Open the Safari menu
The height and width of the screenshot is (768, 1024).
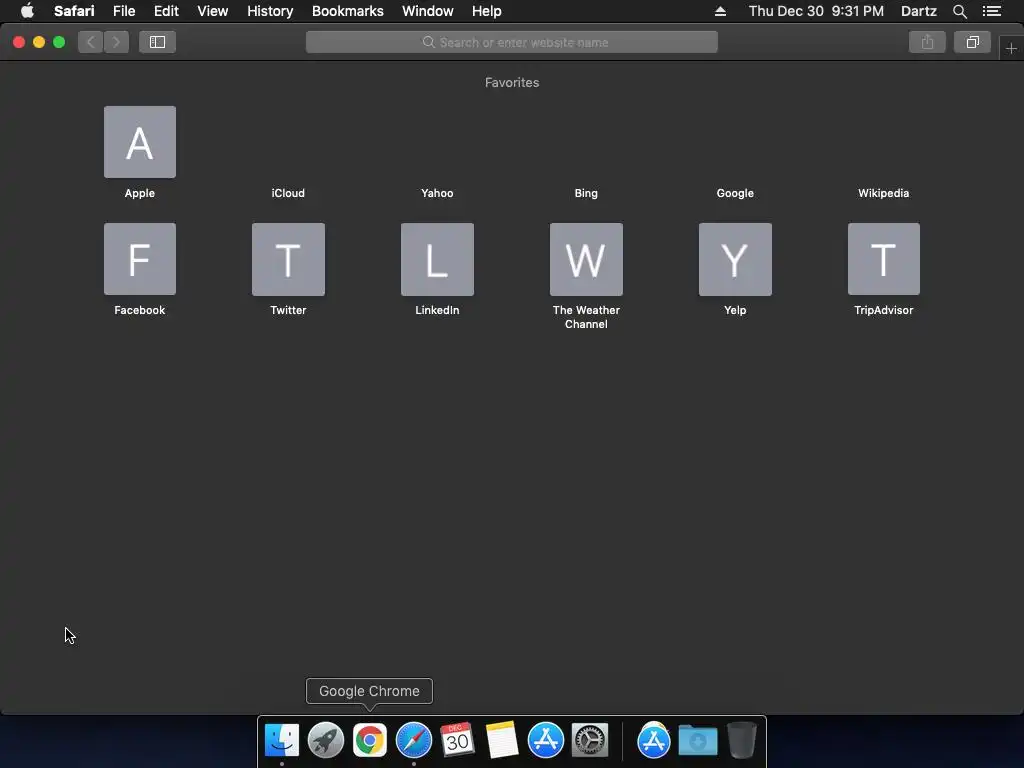[74, 11]
